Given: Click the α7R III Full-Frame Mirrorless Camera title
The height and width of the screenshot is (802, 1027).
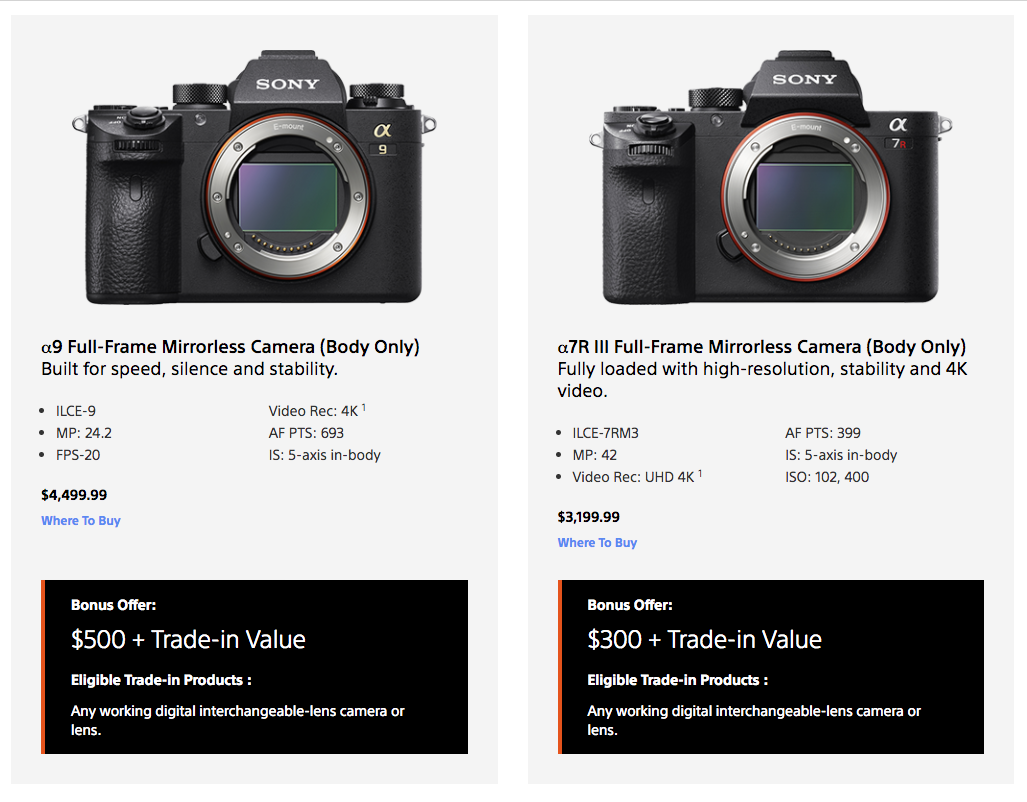Looking at the screenshot, I should (x=760, y=346).
